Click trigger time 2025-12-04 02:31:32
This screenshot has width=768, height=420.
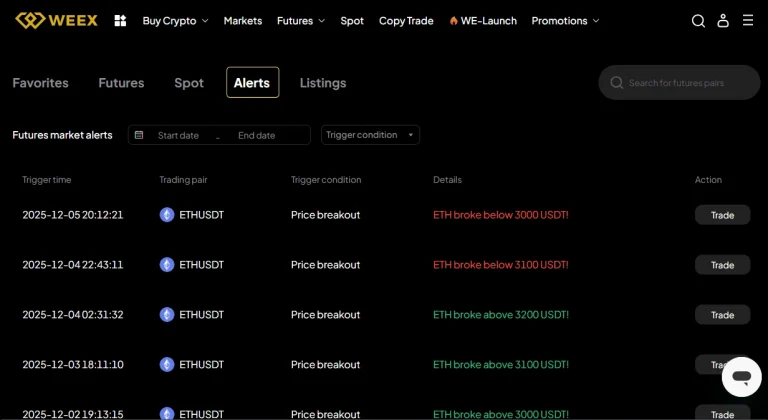tap(72, 315)
